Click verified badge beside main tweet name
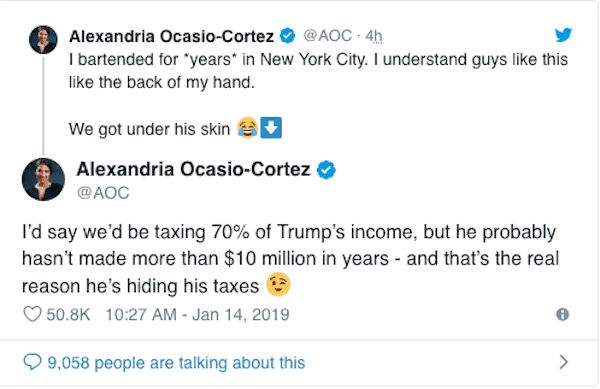Image resolution: width=600 pixels, height=389 pixels. pos(326,170)
